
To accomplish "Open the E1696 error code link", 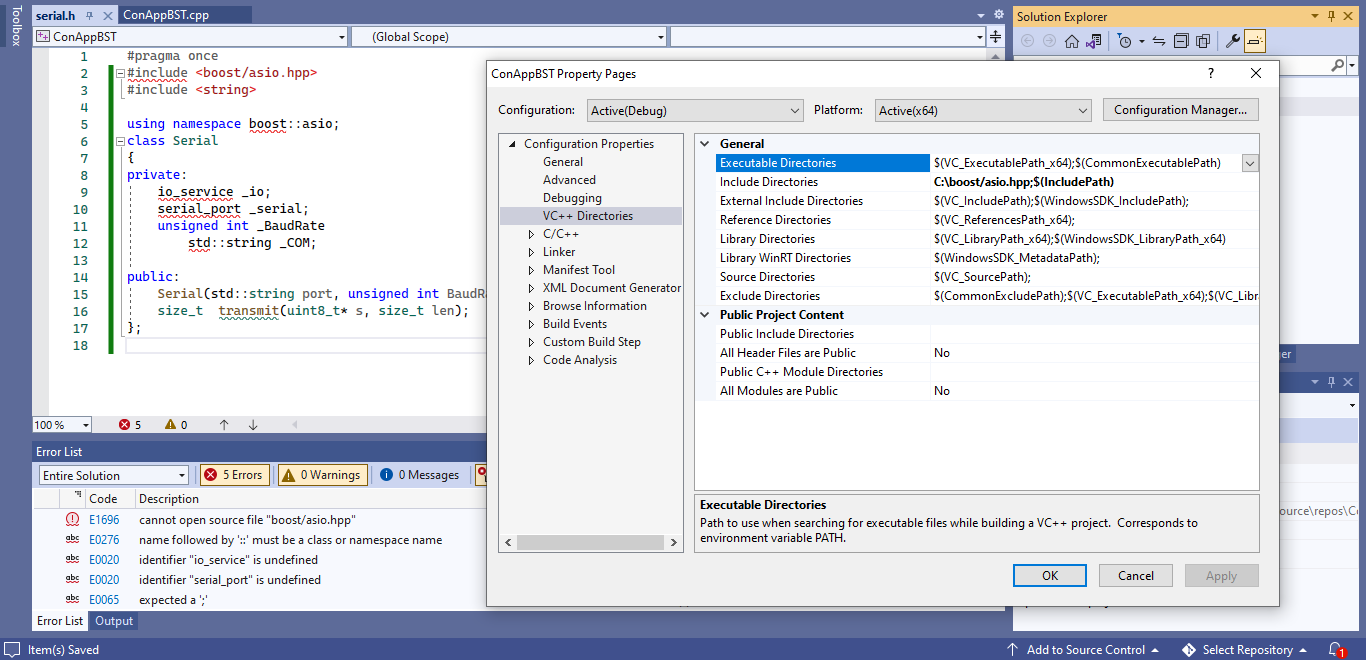I will 104,520.
